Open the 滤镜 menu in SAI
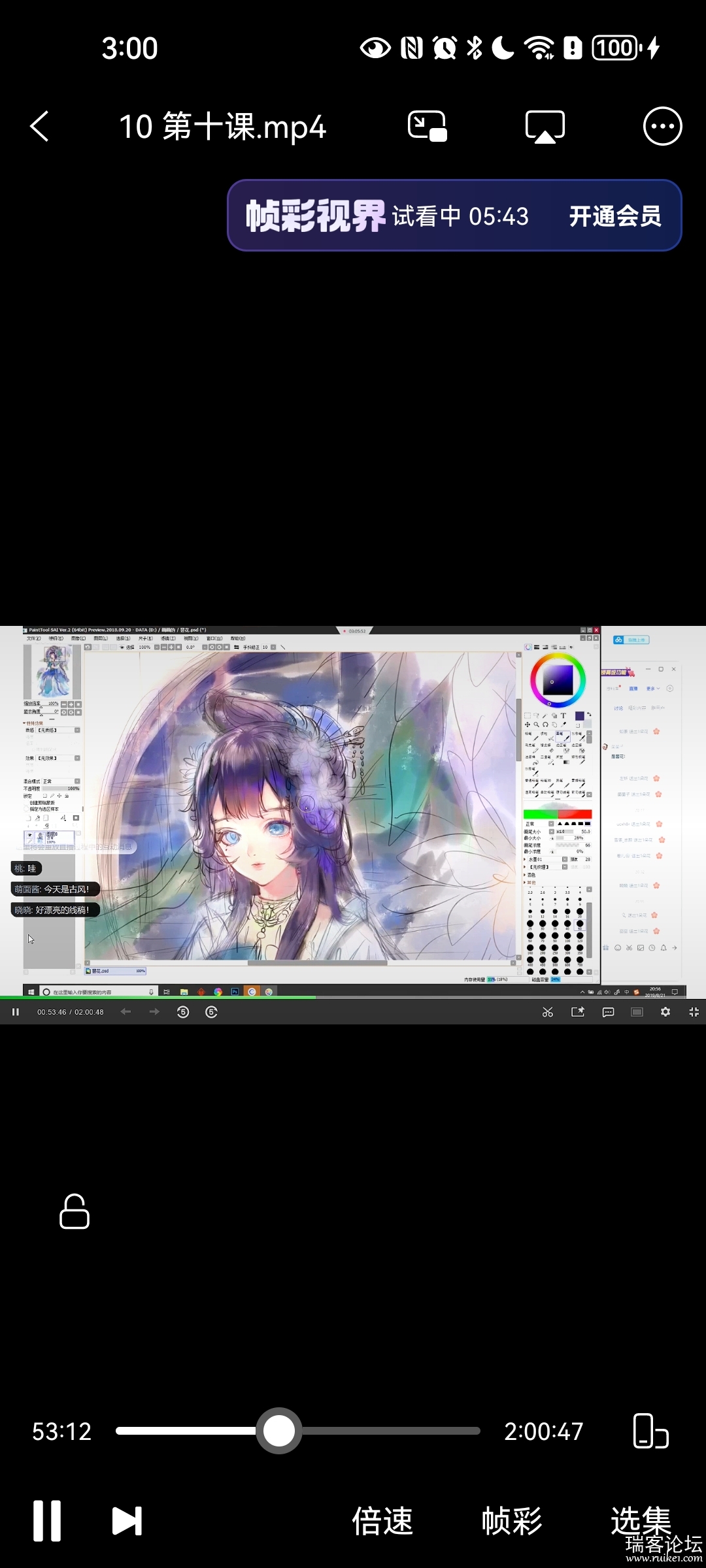The height and width of the screenshot is (1568, 706). (168, 638)
